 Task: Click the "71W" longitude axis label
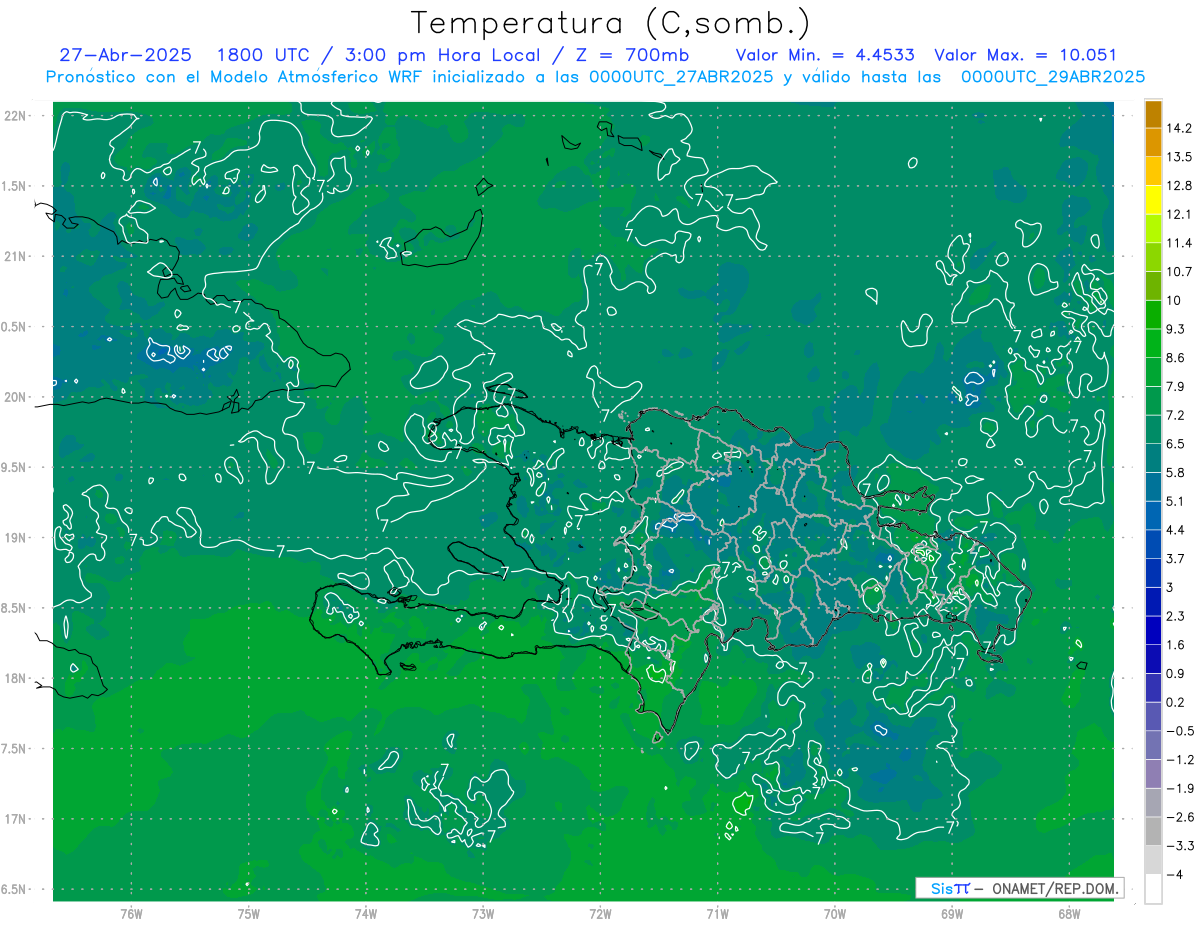717,913
